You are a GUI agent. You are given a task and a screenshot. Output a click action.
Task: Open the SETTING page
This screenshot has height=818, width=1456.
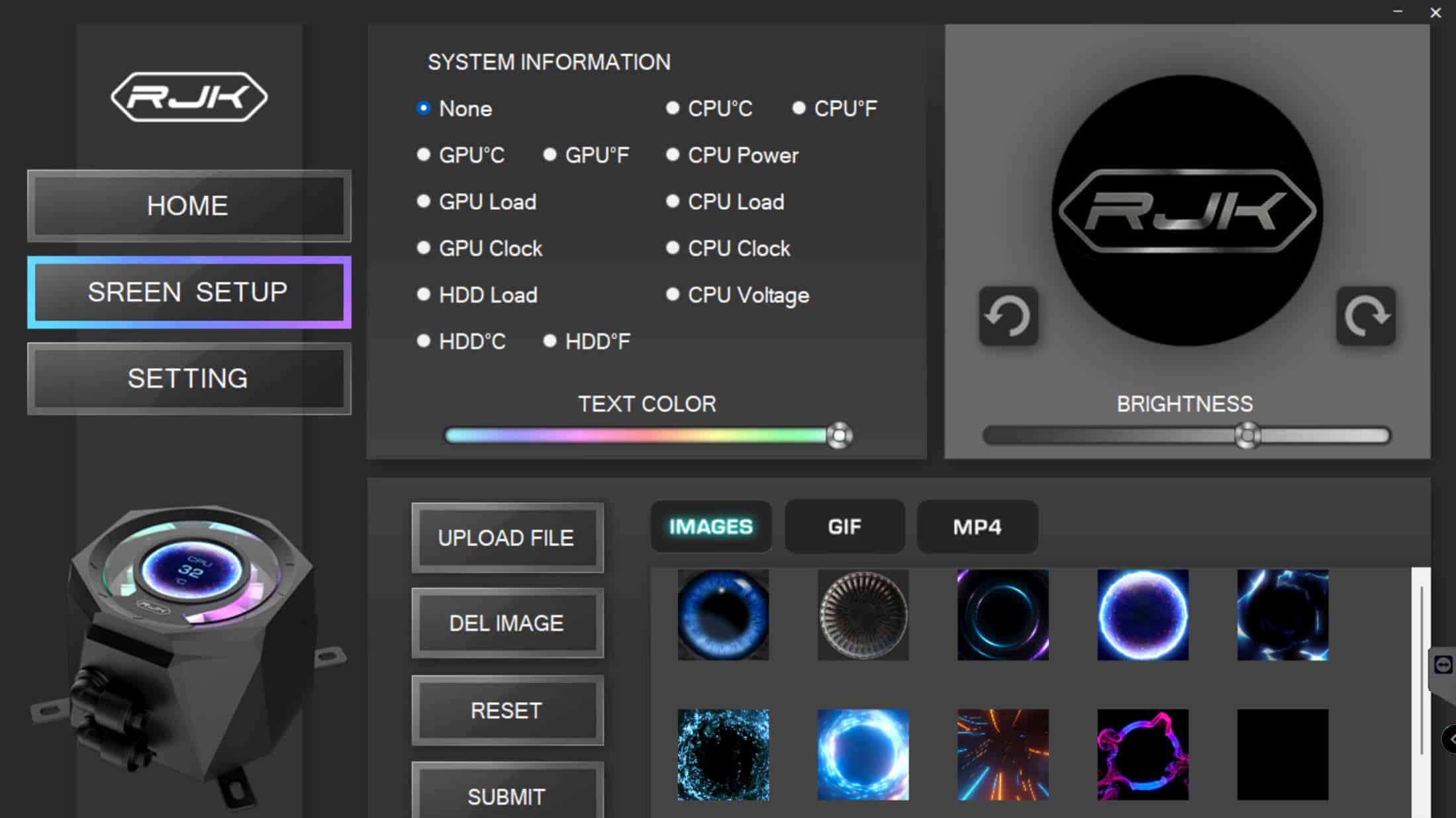(189, 379)
